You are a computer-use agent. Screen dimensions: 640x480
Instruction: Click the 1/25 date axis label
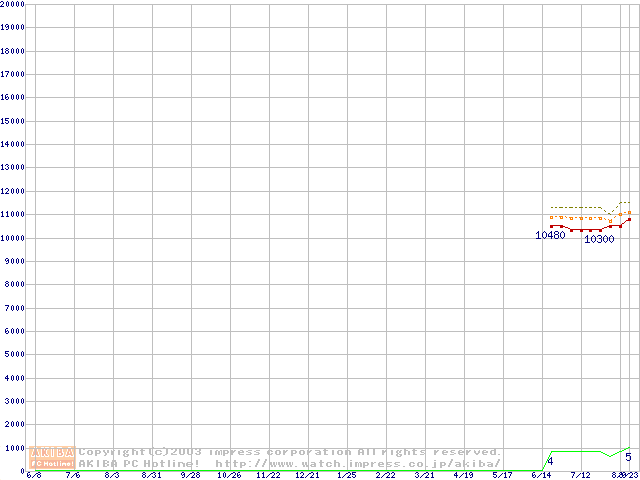pyautogui.click(x=346, y=476)
